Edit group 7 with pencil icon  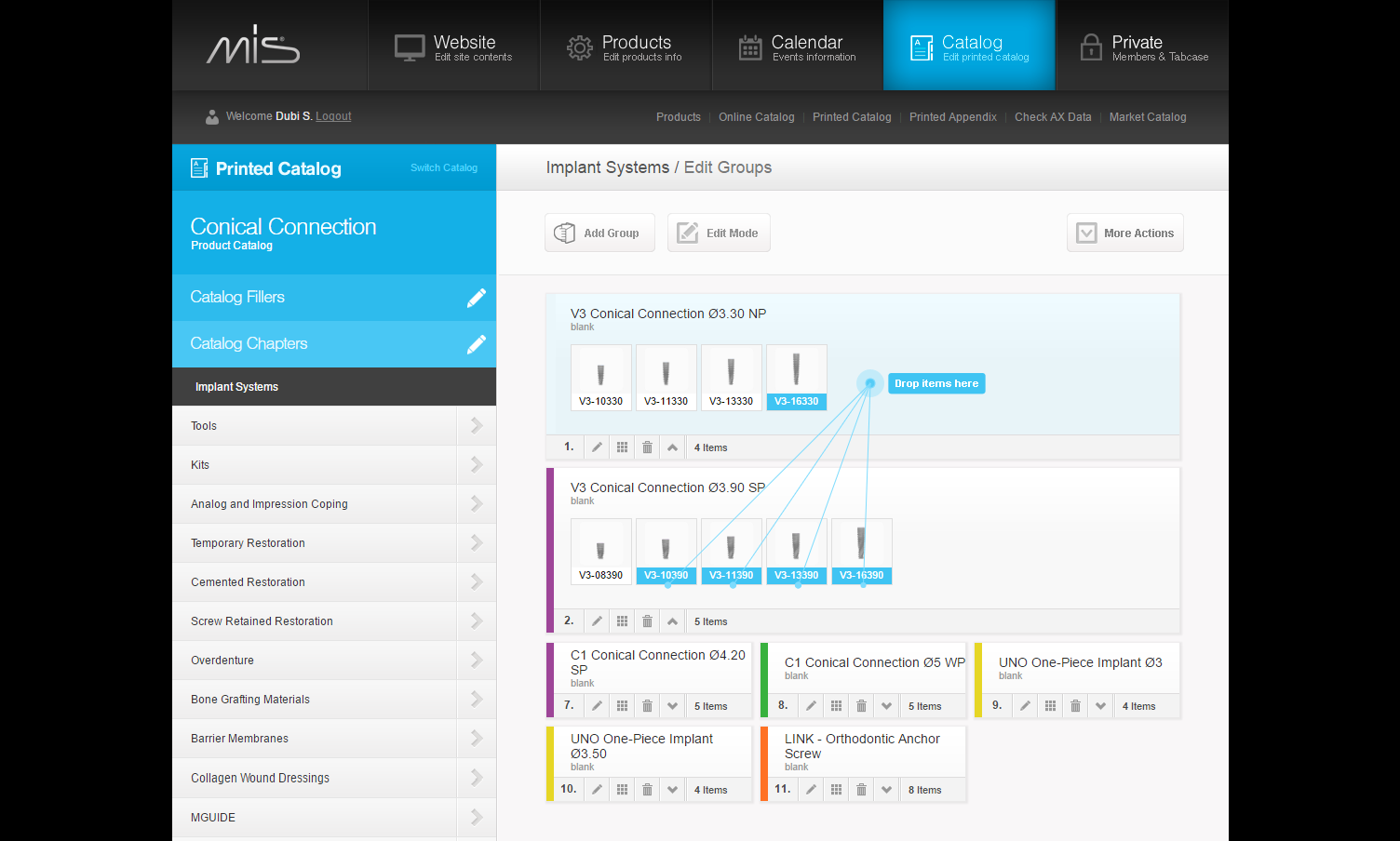598,706
